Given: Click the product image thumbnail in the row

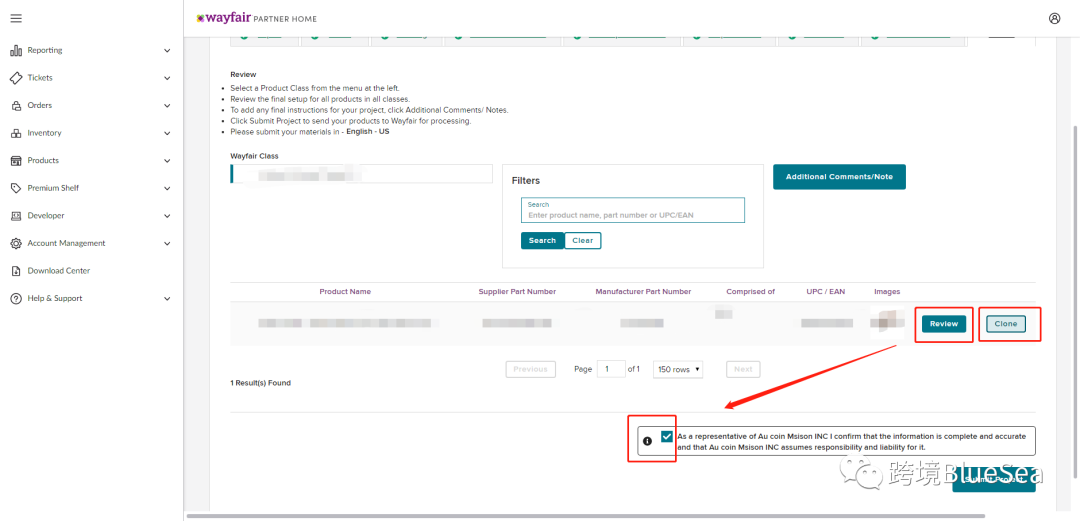Looking at the screenshot, I should [x=887, y=324].
